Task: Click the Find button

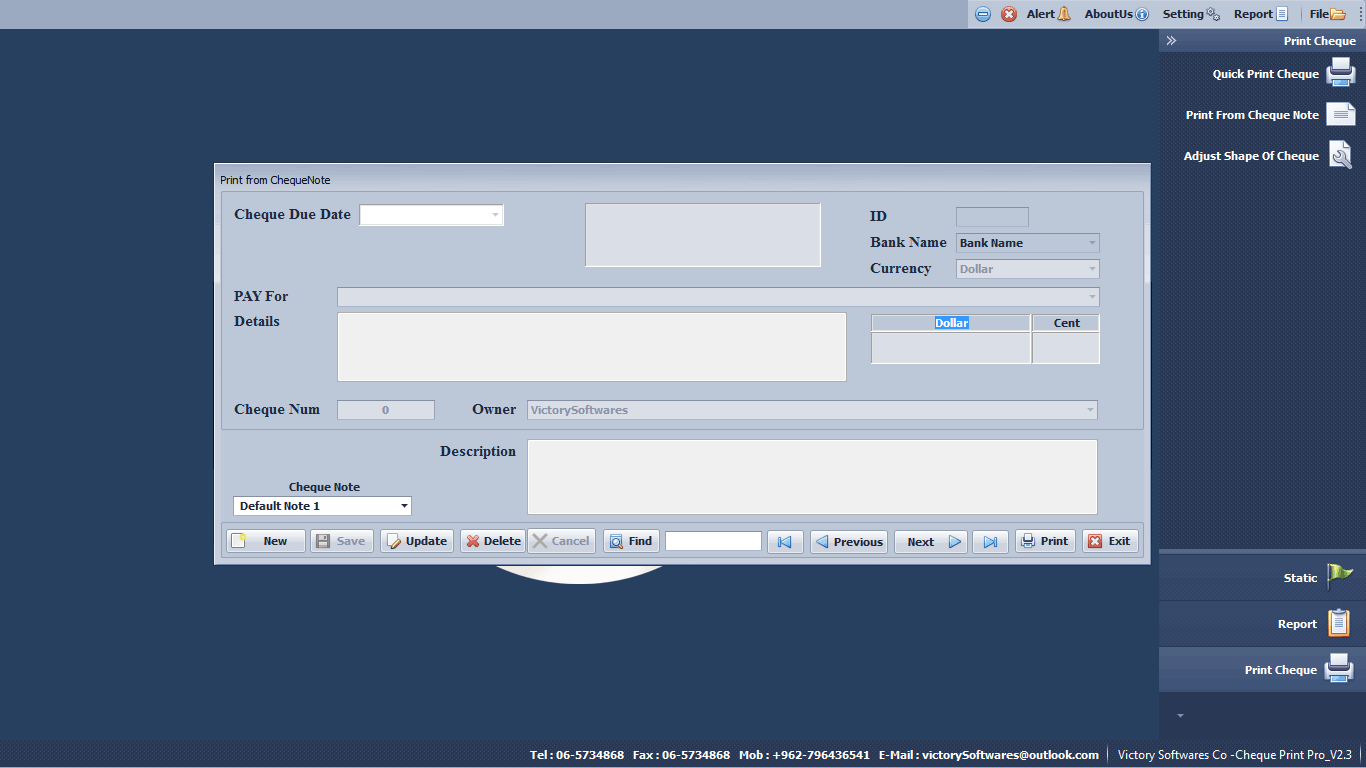Action: pyautogui.click(x=631, y=541)
